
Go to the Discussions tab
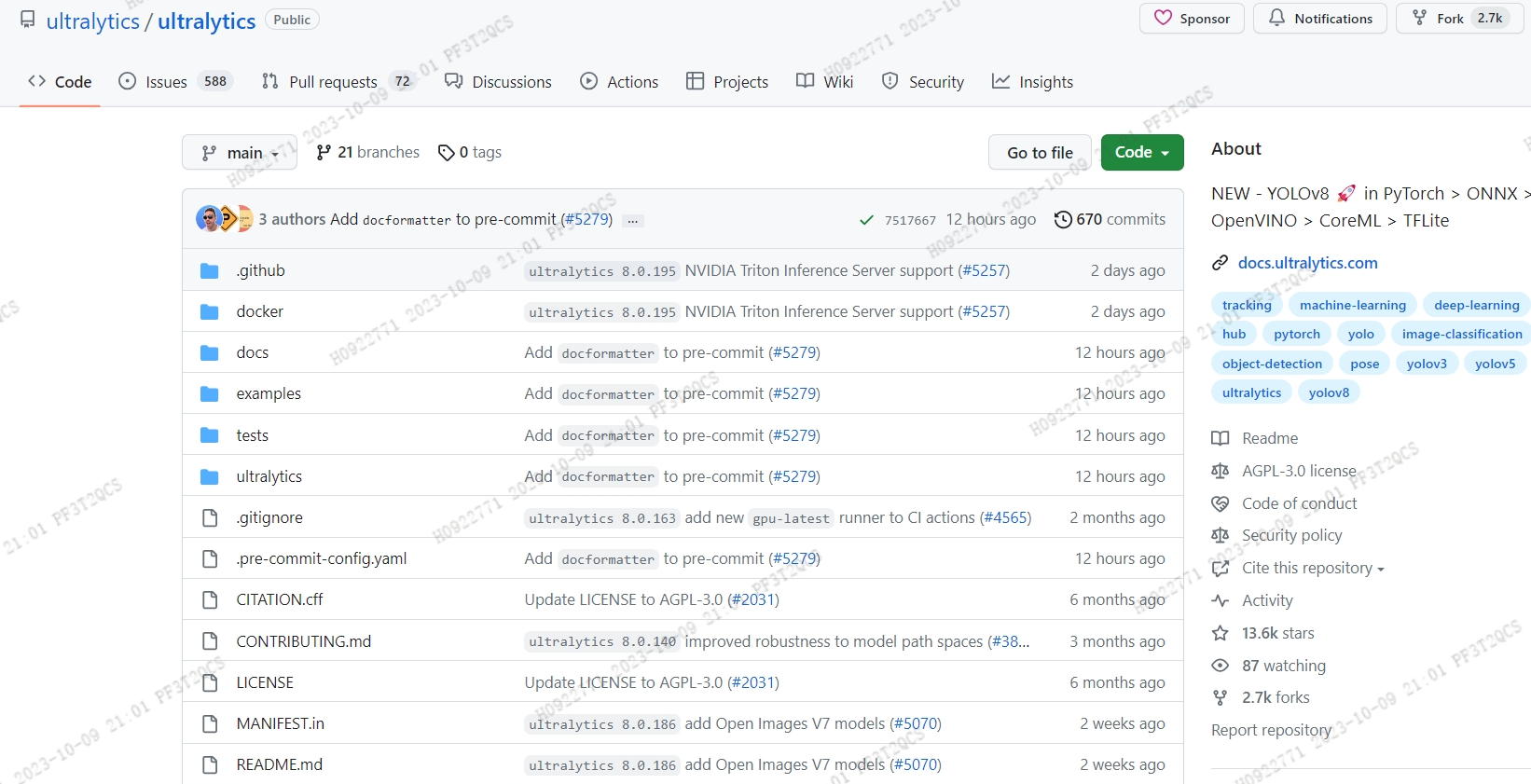[498, 82]
